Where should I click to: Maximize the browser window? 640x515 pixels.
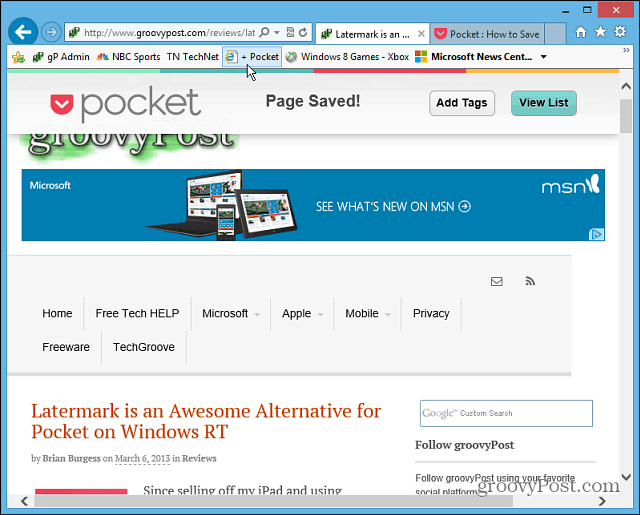click(x=587, y=10)
